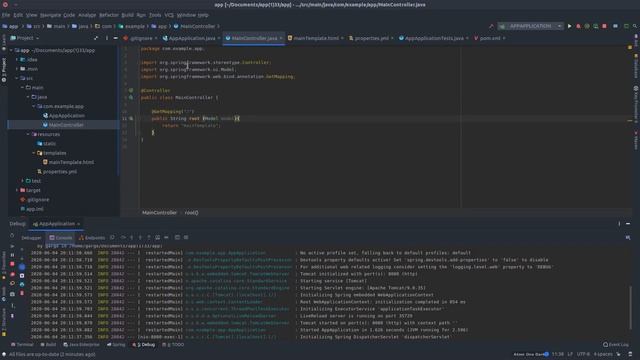Open the Debug panel options icon beside the hide button
This screenshot has width=640, height=360.
(619, 224)
